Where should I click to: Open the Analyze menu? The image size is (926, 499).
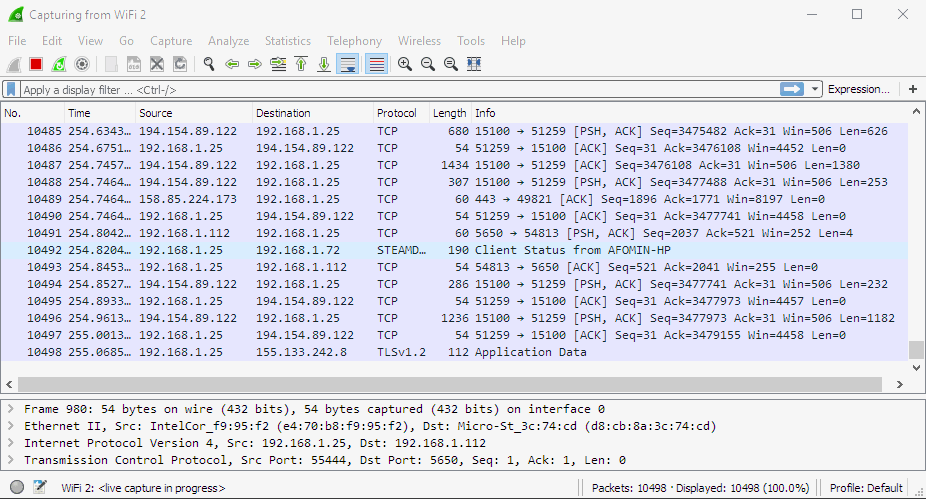[229, 41]
